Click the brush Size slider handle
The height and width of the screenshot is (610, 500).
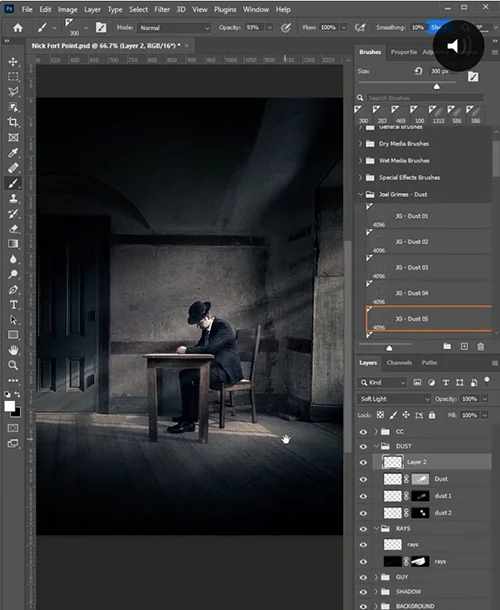(437, 86)
